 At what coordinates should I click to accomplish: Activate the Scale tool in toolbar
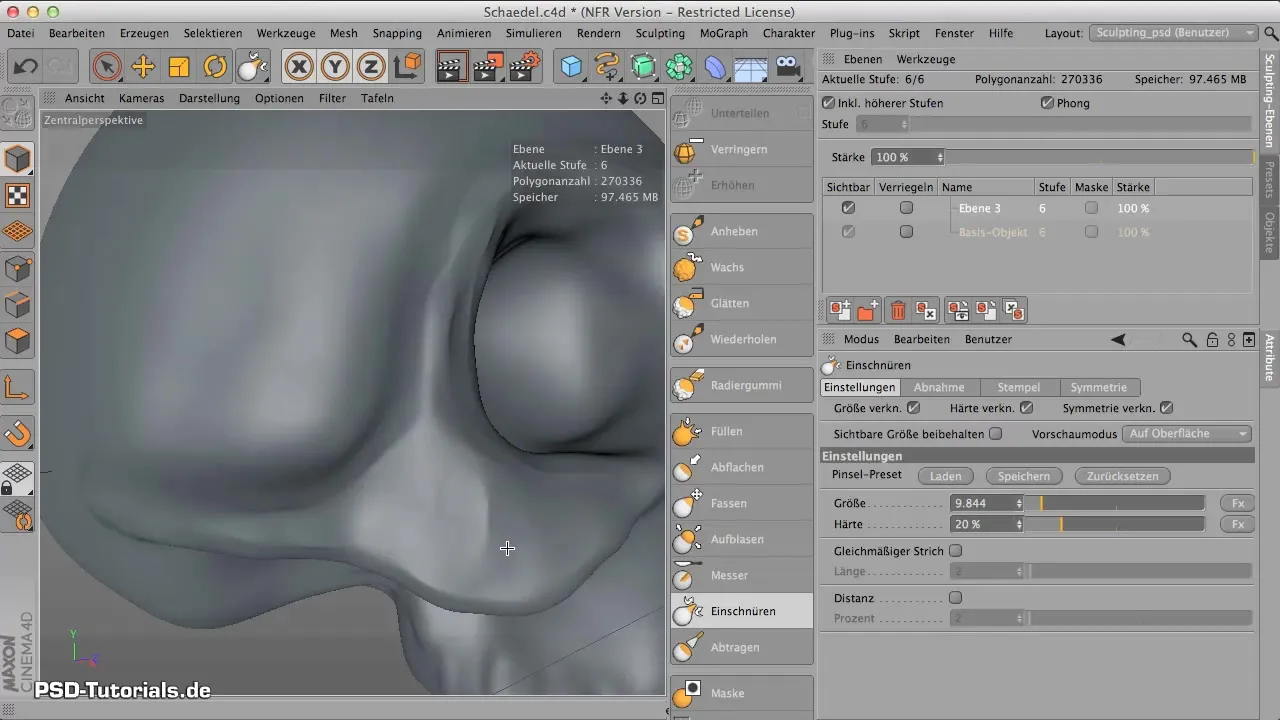click(x=179, y=67)
